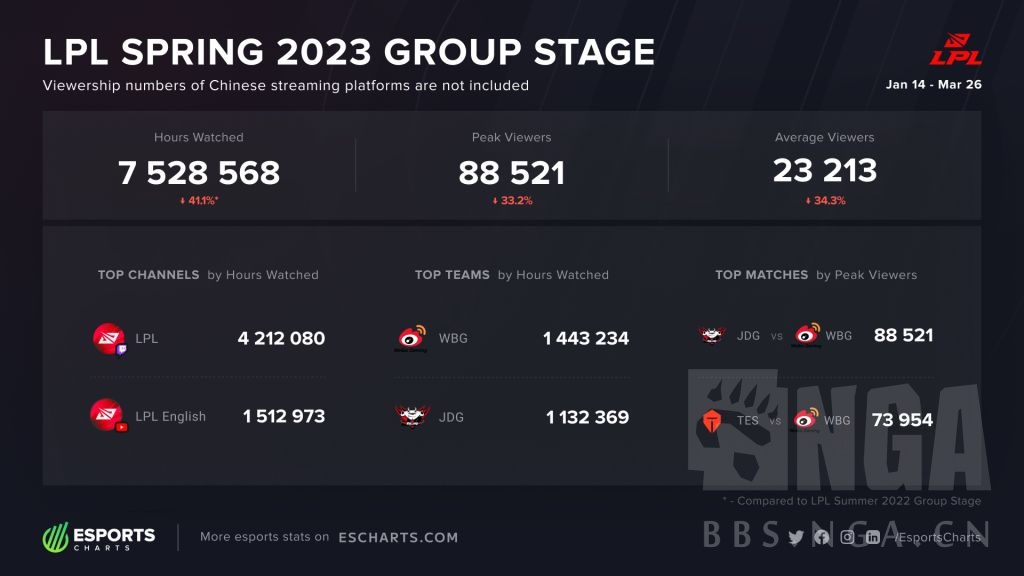Click the WBG team logo under Top Teams
Screen dimensions: 1024x576
tap(411, 338)
